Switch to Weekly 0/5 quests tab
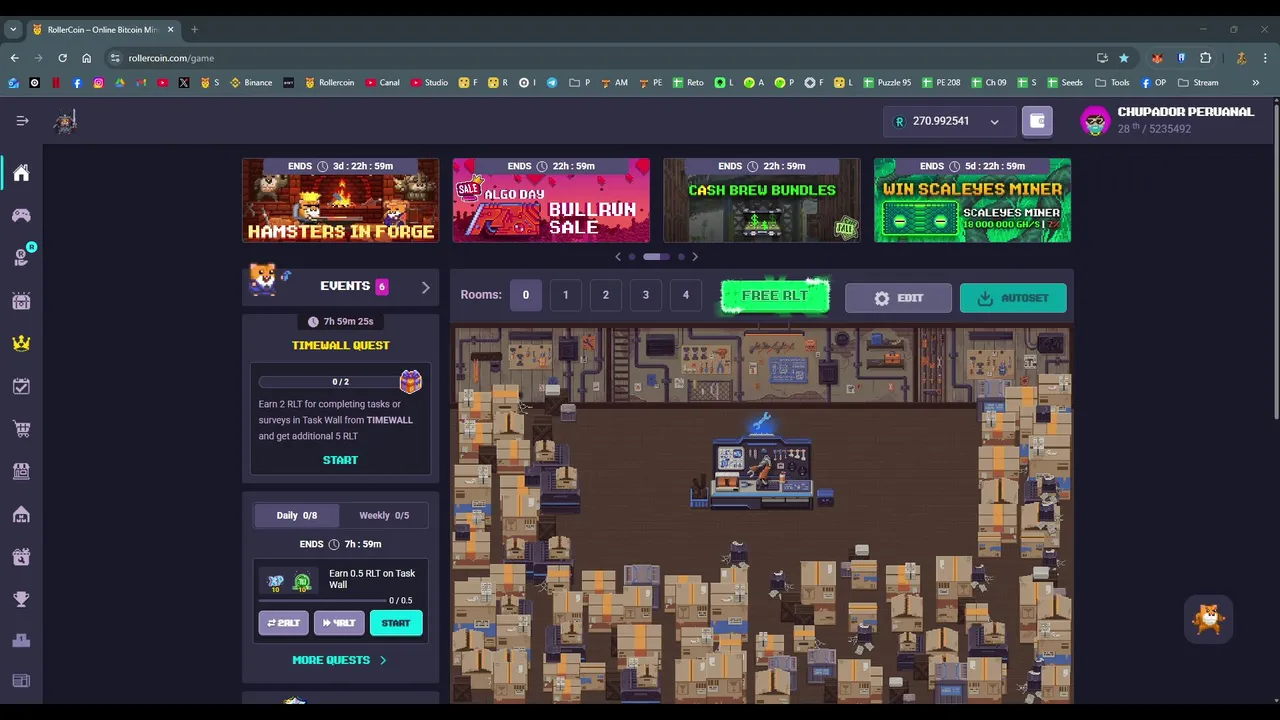The width and height of the screenshot is (1280, 720). (x=384, y=515)
